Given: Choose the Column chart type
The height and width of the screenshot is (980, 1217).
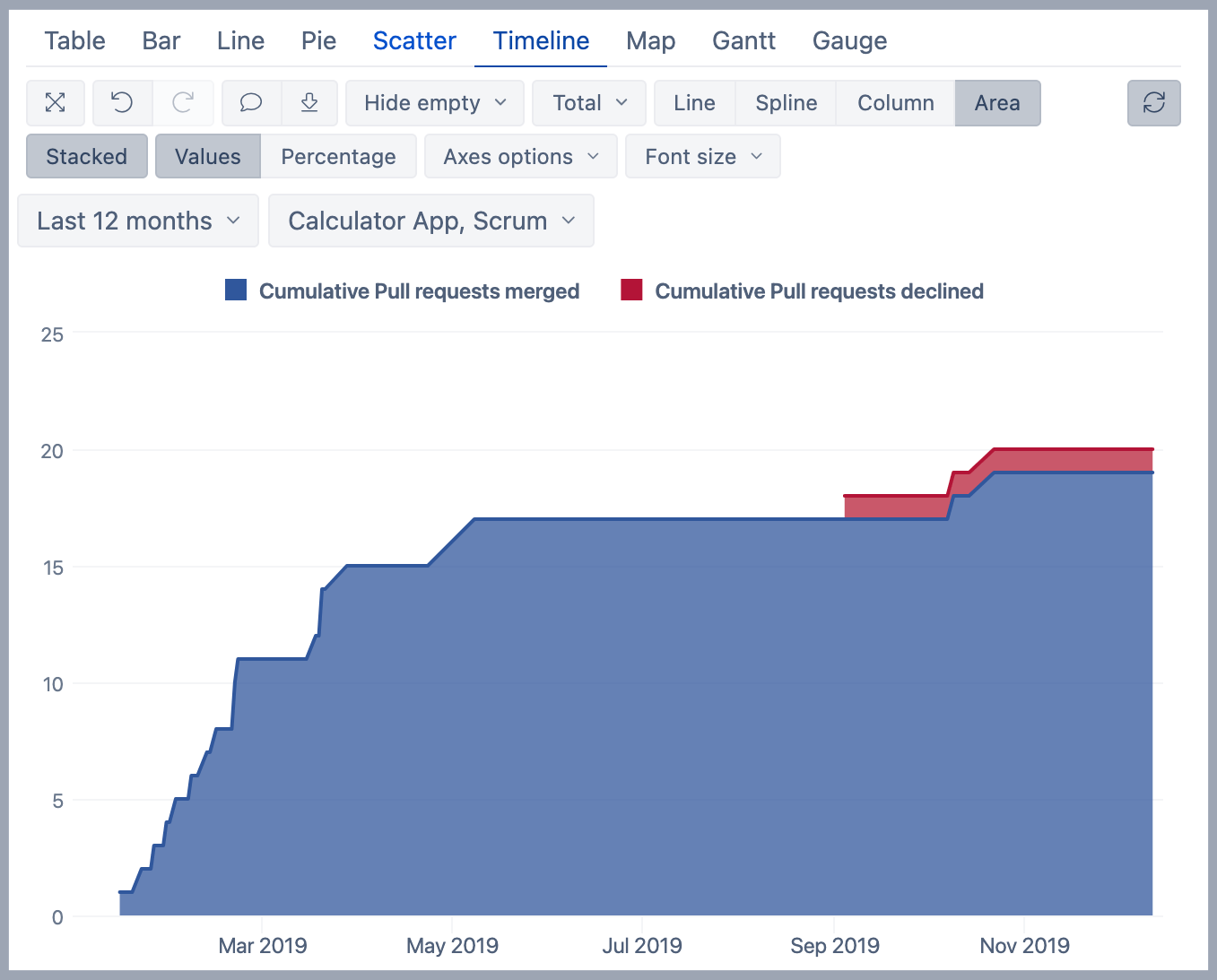Looking at the screenshot, I should (895, 103).
